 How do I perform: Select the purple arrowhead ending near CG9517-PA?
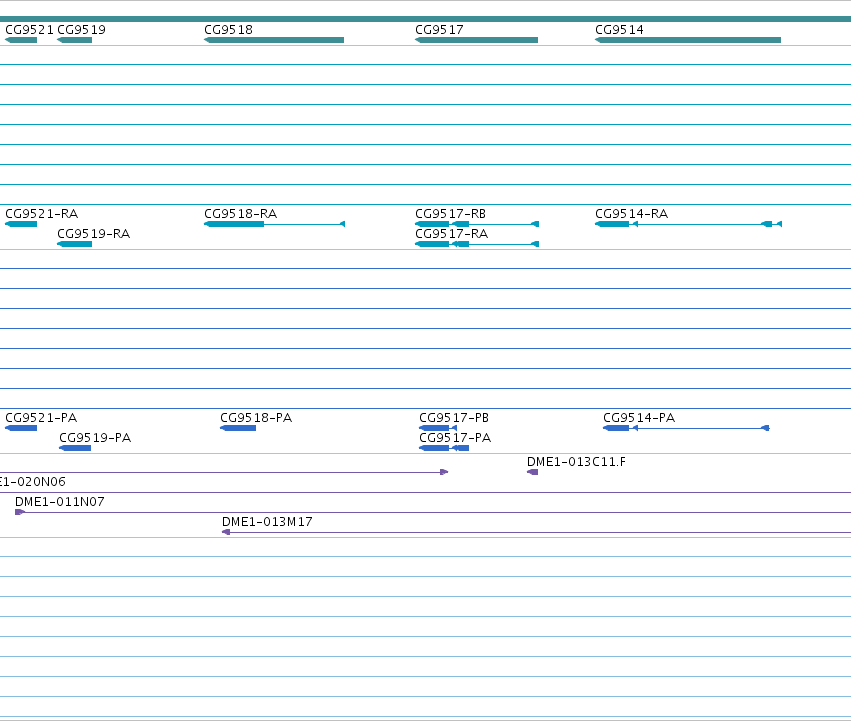pyautogui.click(x=444, y=472)
